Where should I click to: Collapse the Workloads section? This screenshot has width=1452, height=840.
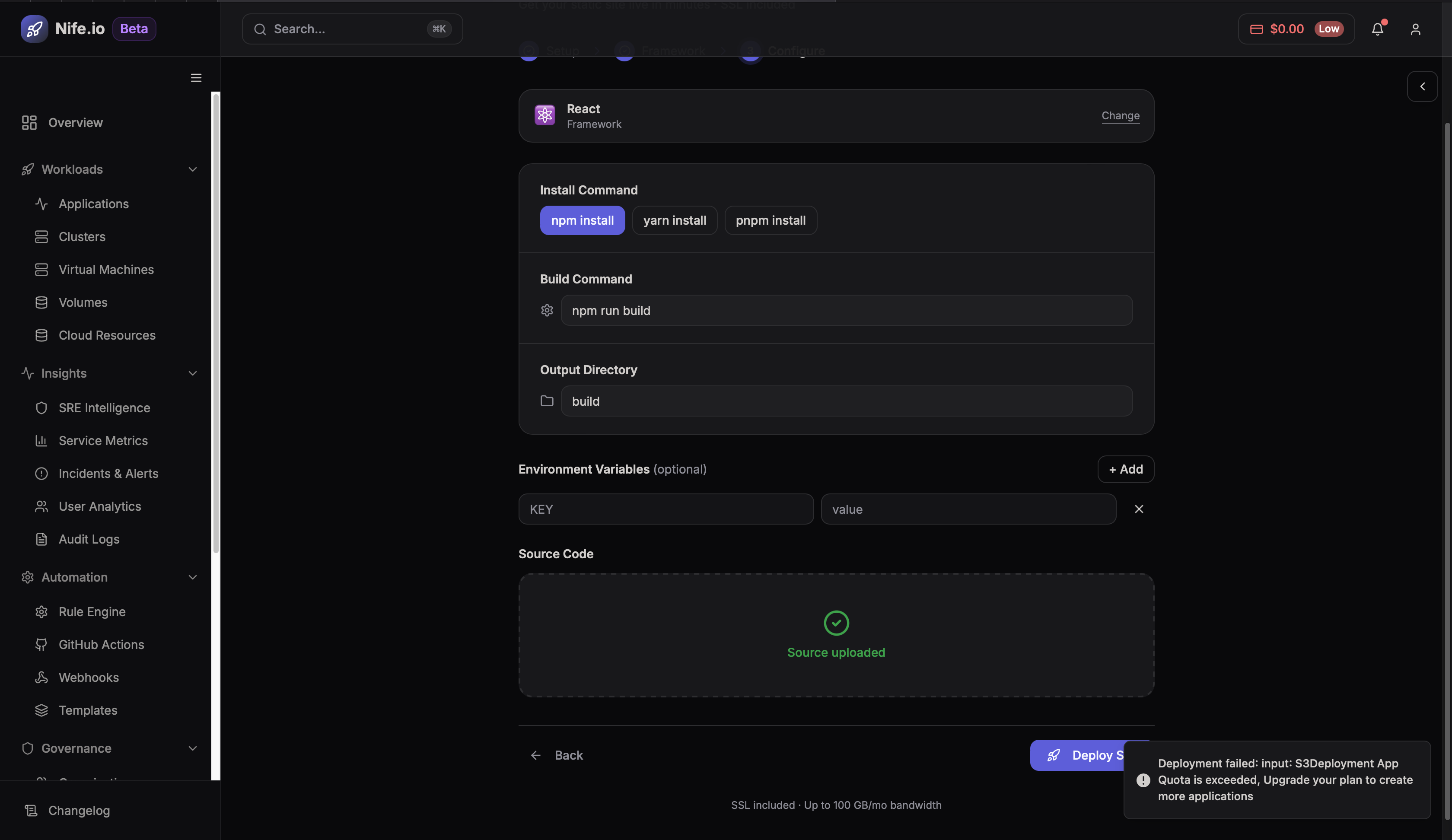[x=193, y=169]
